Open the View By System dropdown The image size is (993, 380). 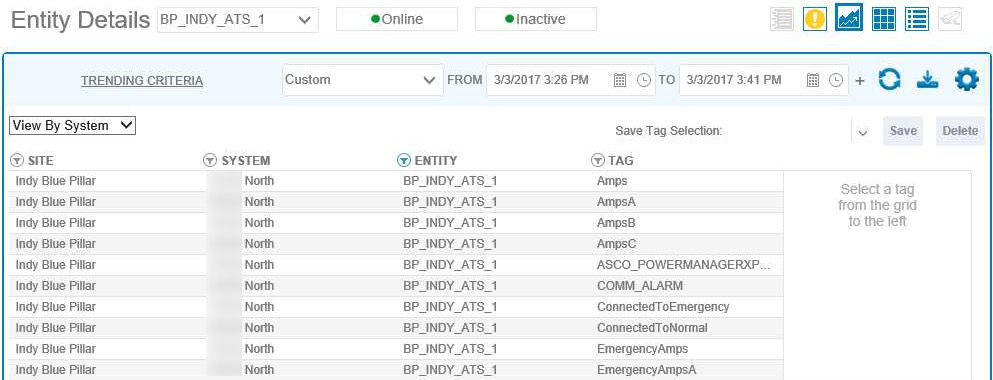73,125
